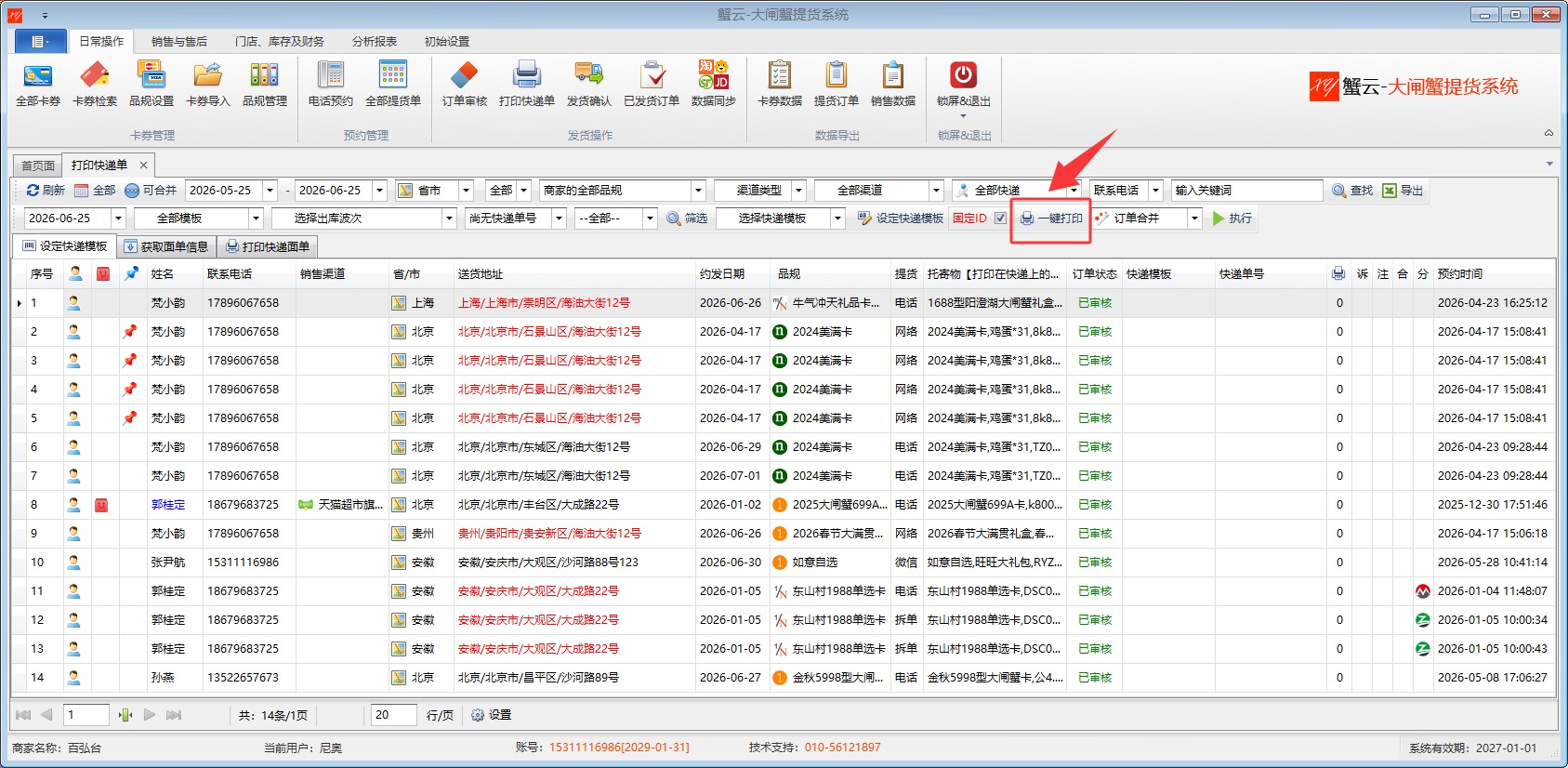Open the 选择出库波次 dropdown

(x=363, y=218)
